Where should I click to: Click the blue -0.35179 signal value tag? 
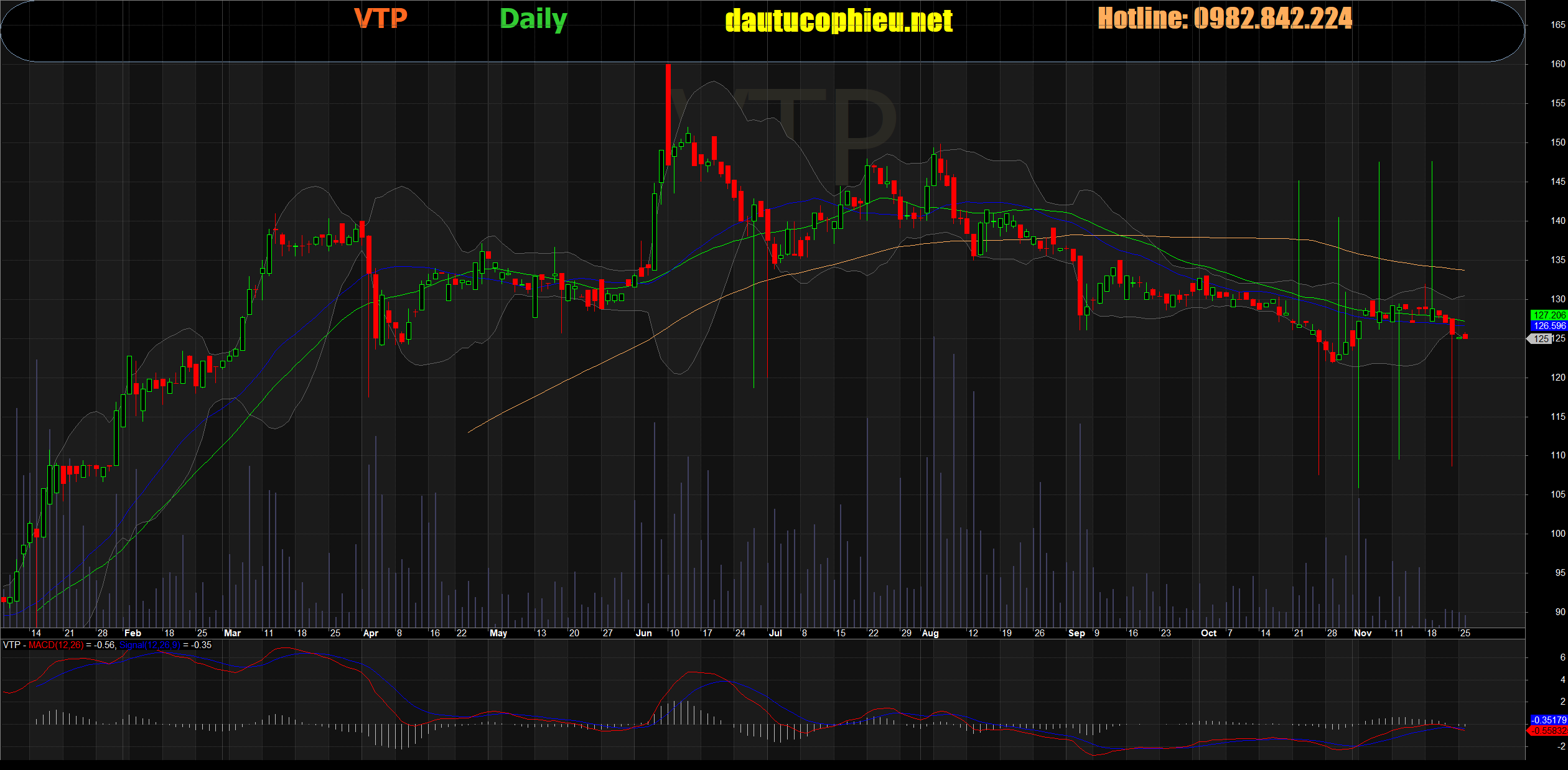click(1549, 720)
